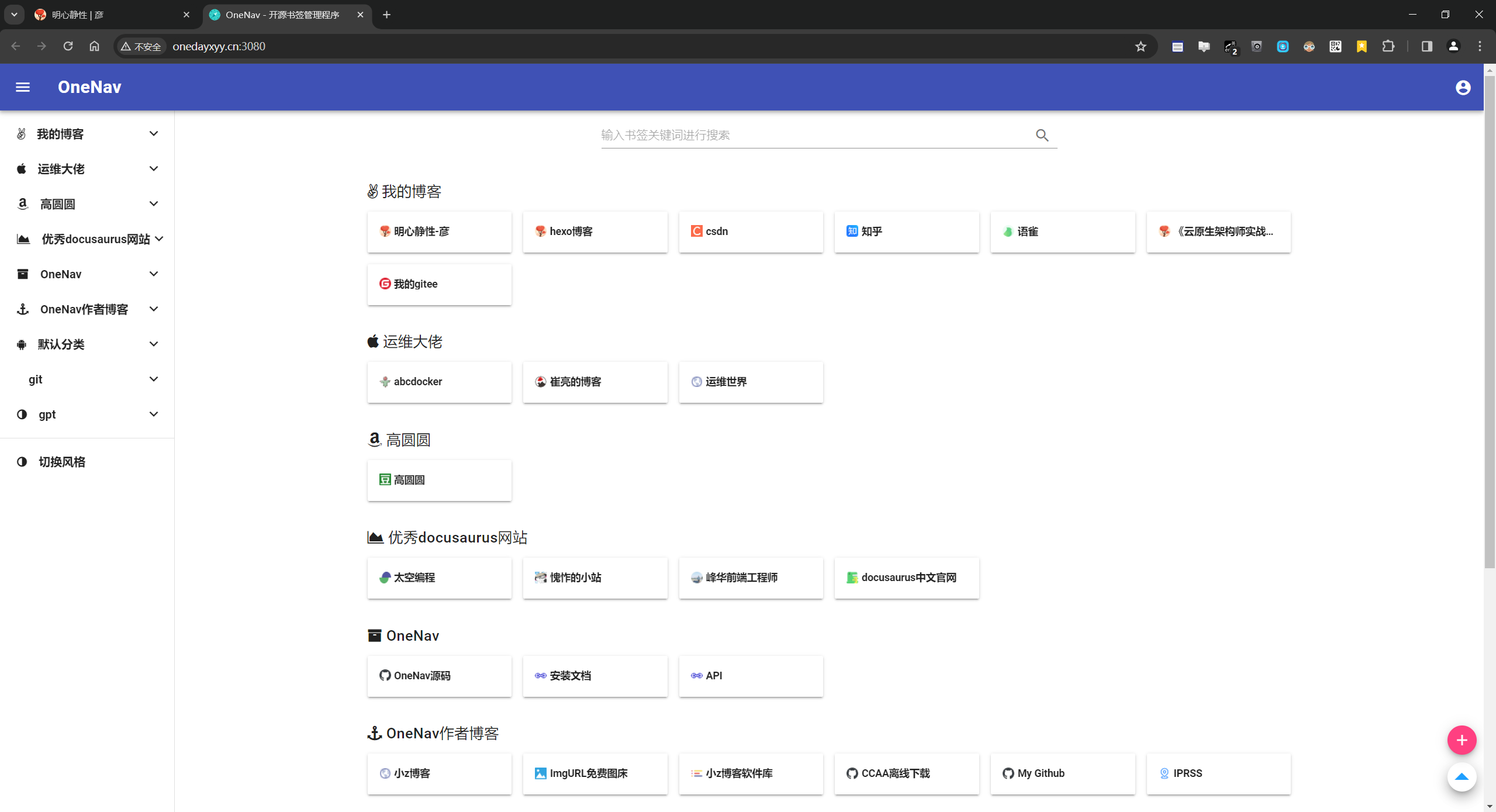Open the My Github bookmark card
Viewport: 1496px width, 812px height.
1062,773
